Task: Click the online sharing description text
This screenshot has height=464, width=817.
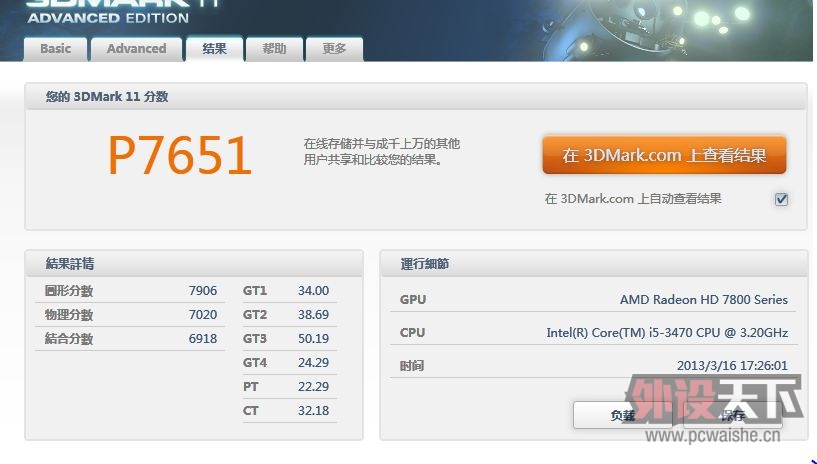Action: click(x=382, y=152)
